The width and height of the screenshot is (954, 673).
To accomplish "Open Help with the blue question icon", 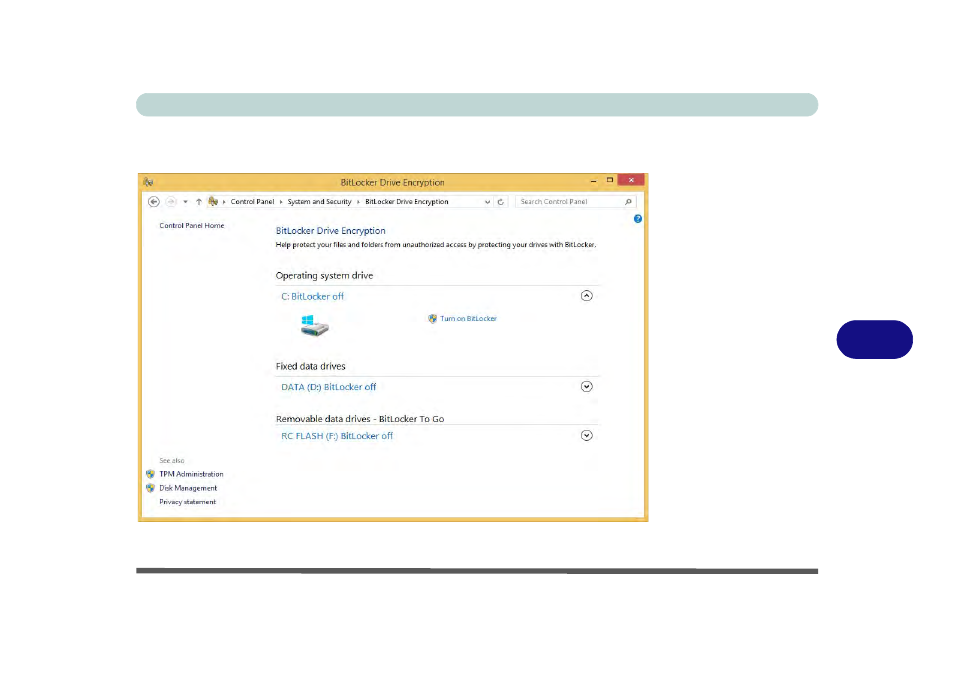I will (638, 218).
